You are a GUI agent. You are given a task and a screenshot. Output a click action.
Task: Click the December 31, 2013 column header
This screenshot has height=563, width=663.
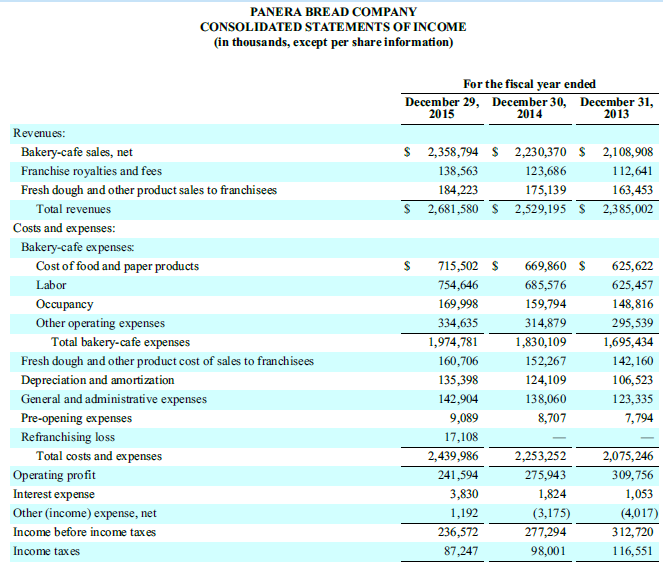617,108
